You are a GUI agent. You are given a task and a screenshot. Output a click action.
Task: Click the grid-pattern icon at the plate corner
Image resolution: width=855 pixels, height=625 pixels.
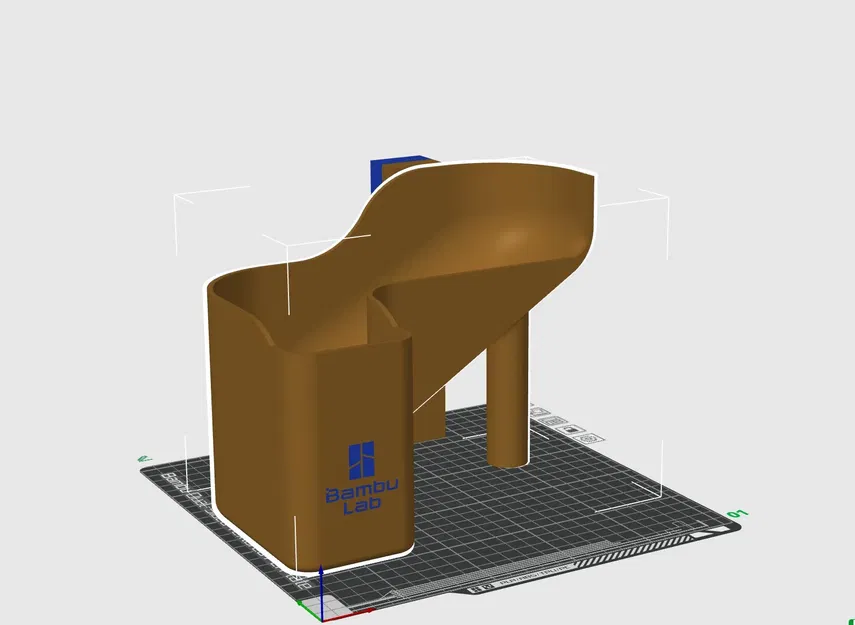[x=586, y=438]
